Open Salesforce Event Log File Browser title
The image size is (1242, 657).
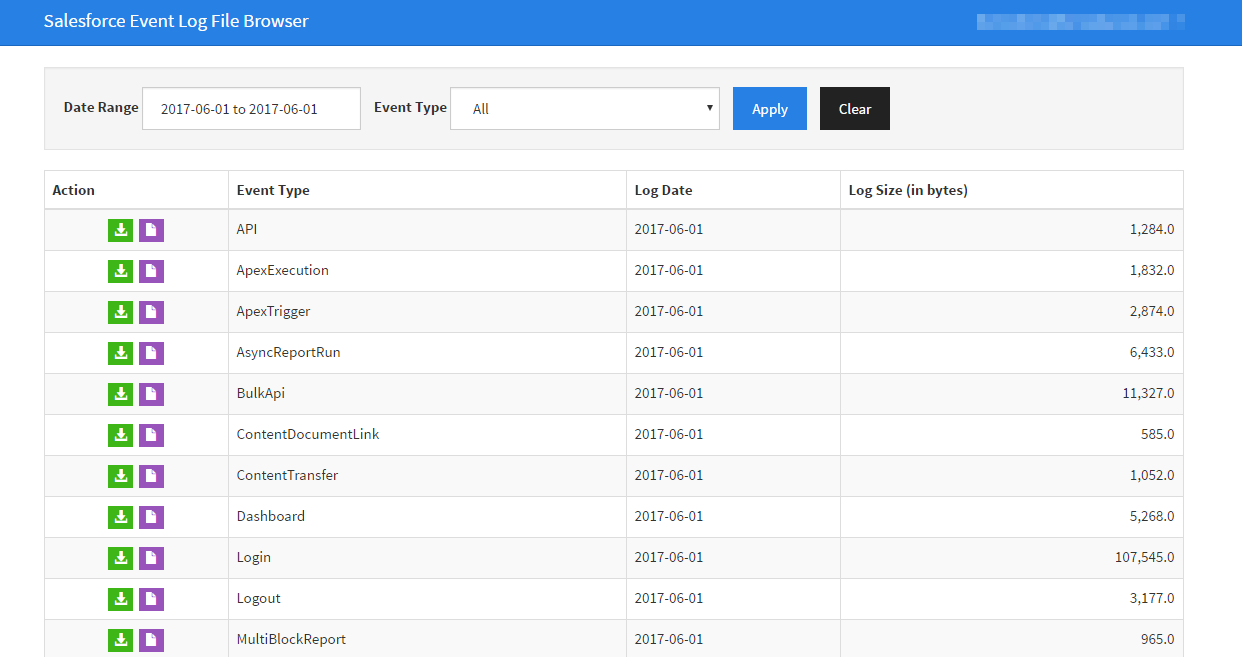[x=176, y=20]
